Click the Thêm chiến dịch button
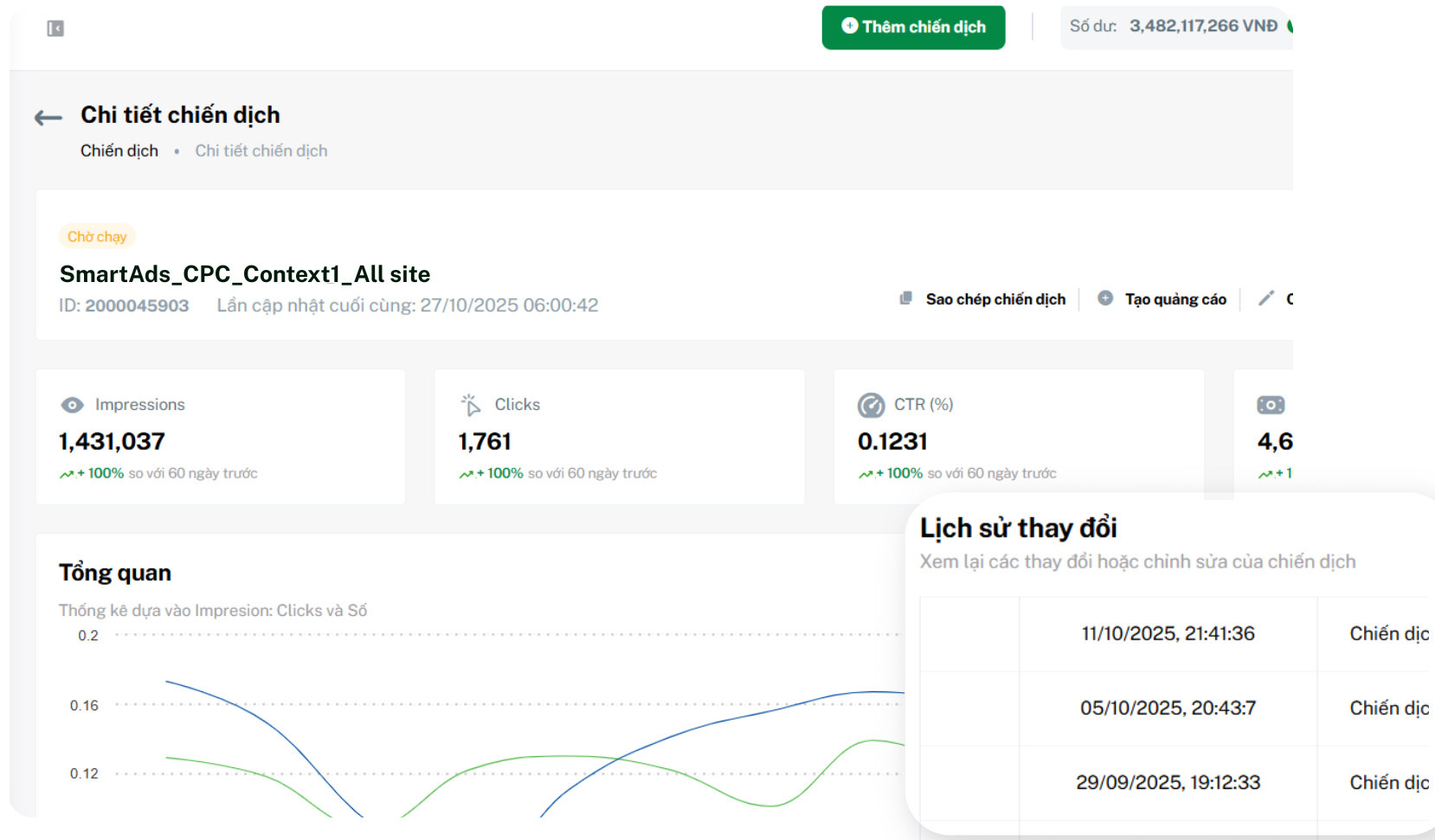This screenshot has height=840, width=1435. 913,27
